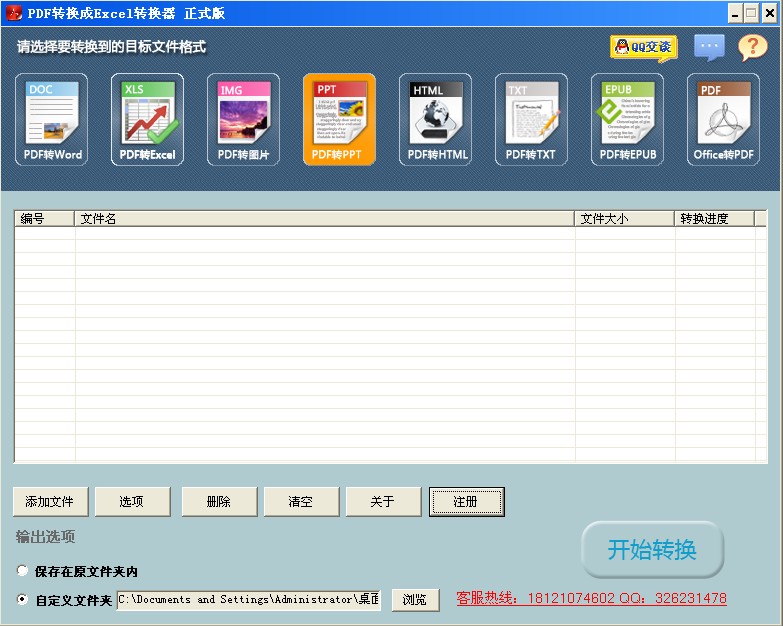
Task: Pick the PDF转图片 image conversion icon
Action: pos(243,119)
